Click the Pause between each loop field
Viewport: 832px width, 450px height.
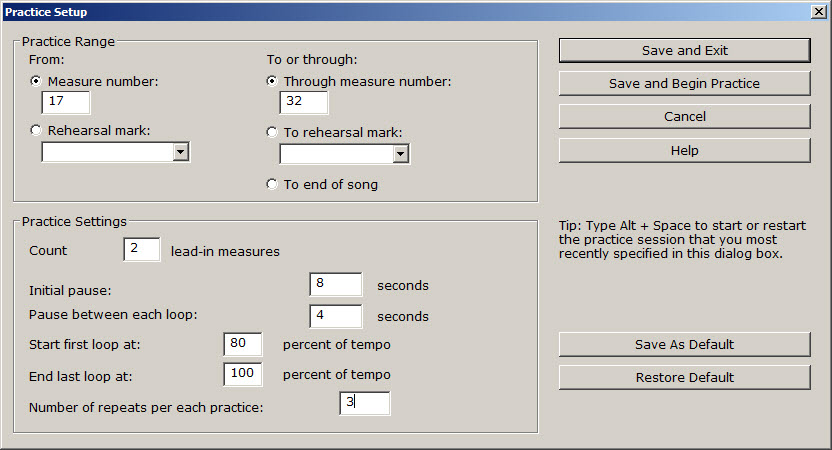(335, 316)
